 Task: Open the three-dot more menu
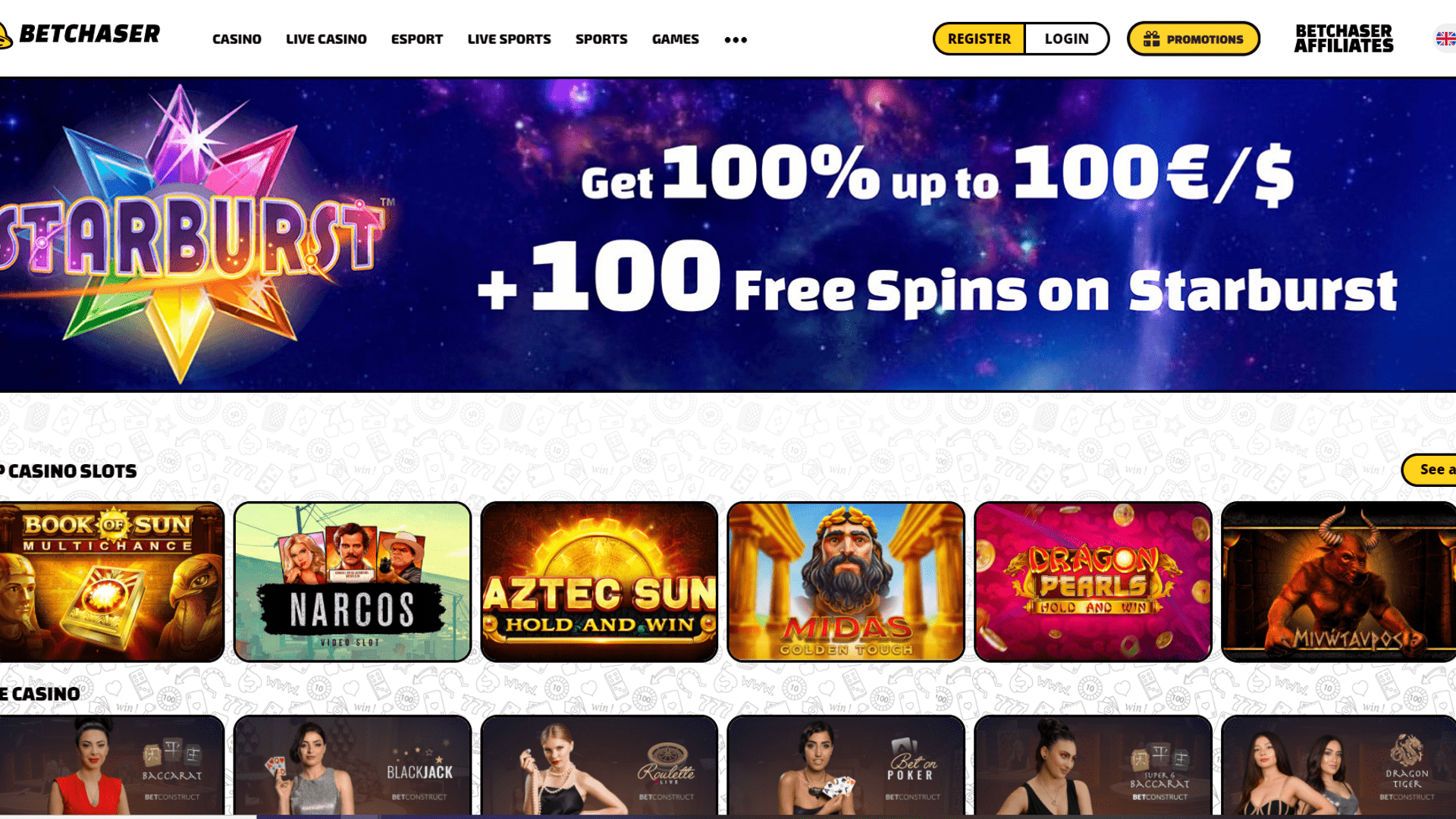point(736,39)
